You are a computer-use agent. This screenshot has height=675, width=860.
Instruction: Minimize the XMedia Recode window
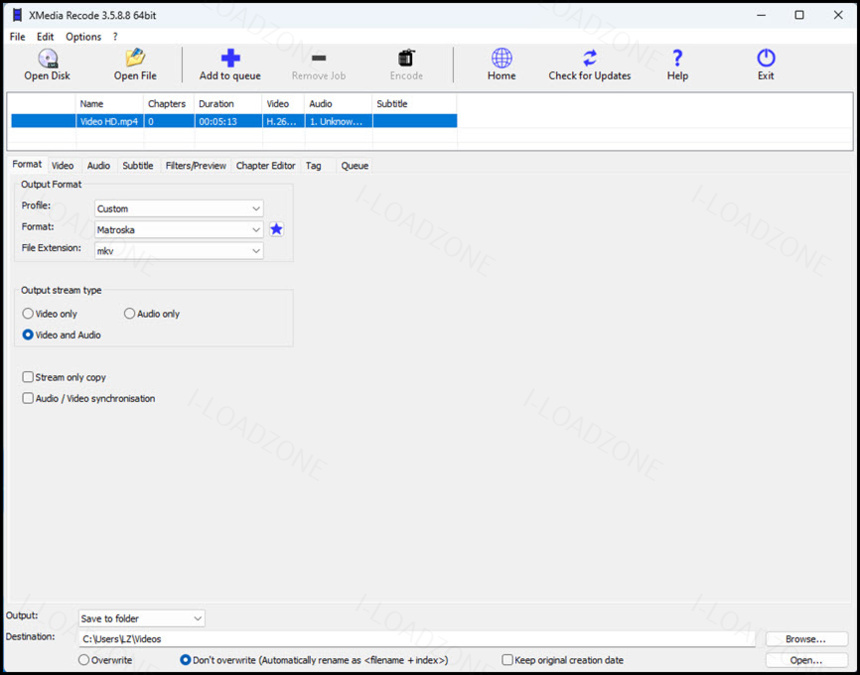761,15
